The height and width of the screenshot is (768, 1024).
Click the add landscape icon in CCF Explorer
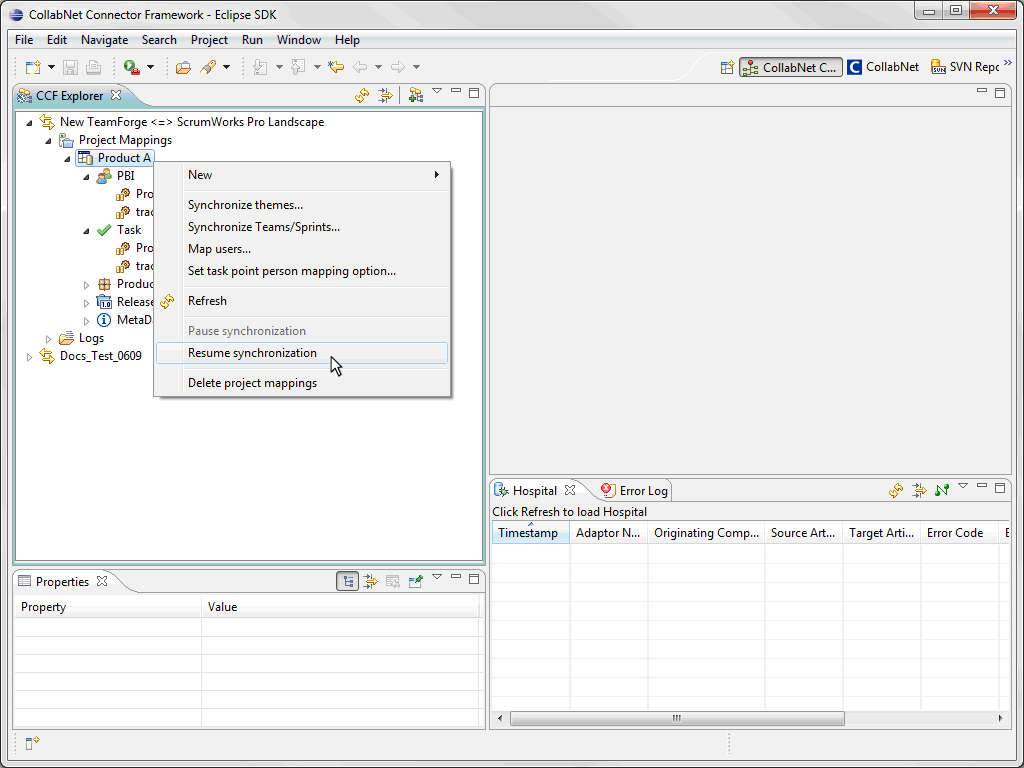[415, 95]
